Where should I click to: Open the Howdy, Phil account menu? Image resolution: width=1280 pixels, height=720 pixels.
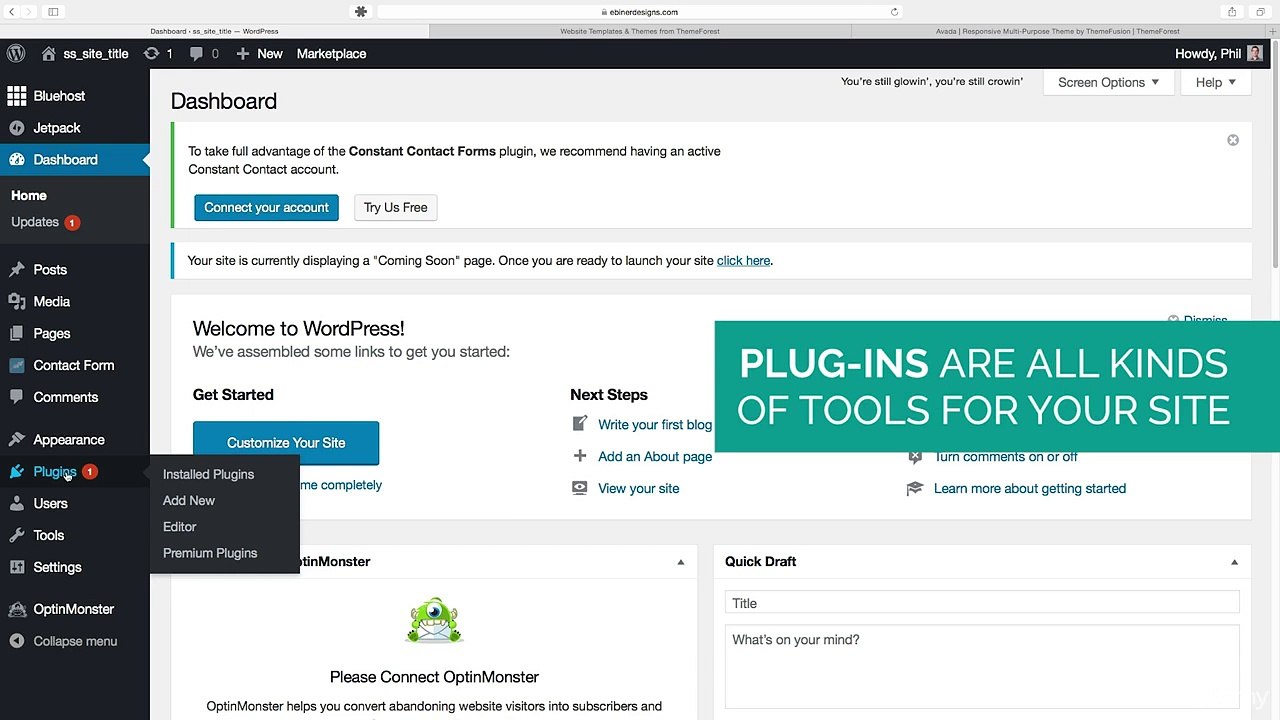tap(1219, 53)
